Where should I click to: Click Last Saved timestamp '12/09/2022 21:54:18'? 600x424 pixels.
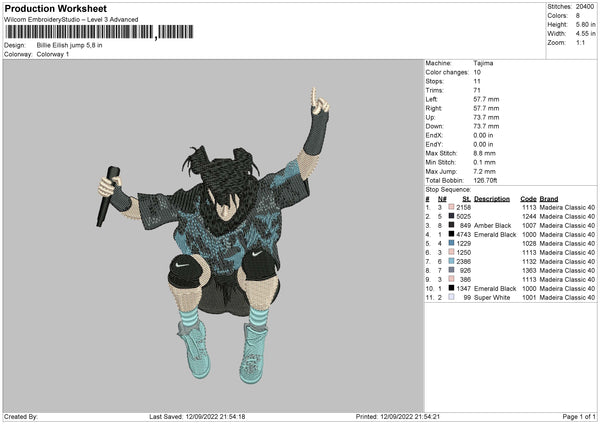pyautogui.click(x=215, y=416)
